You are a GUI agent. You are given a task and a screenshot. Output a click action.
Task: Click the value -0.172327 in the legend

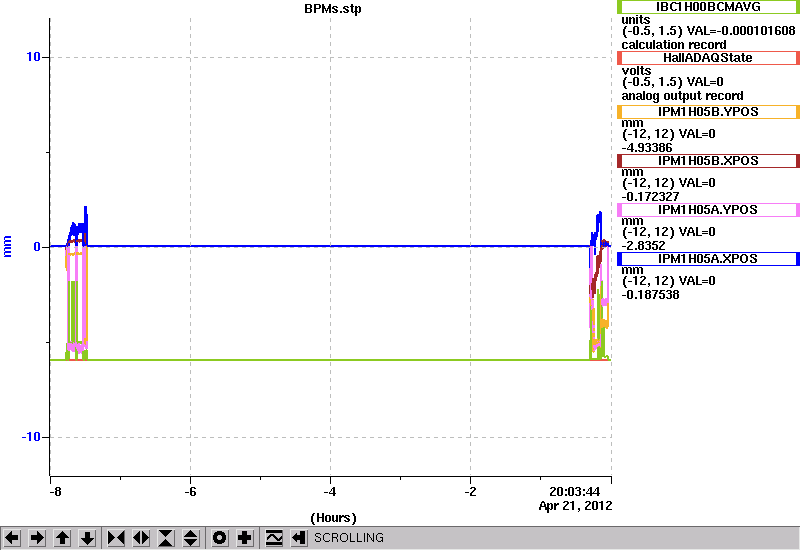tap(651, 196)
